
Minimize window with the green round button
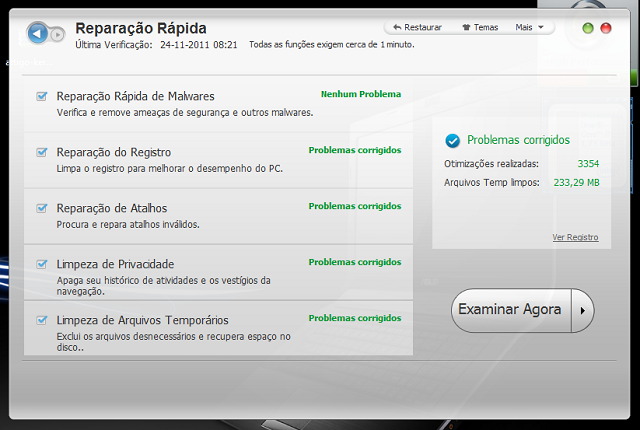[588, 28]
